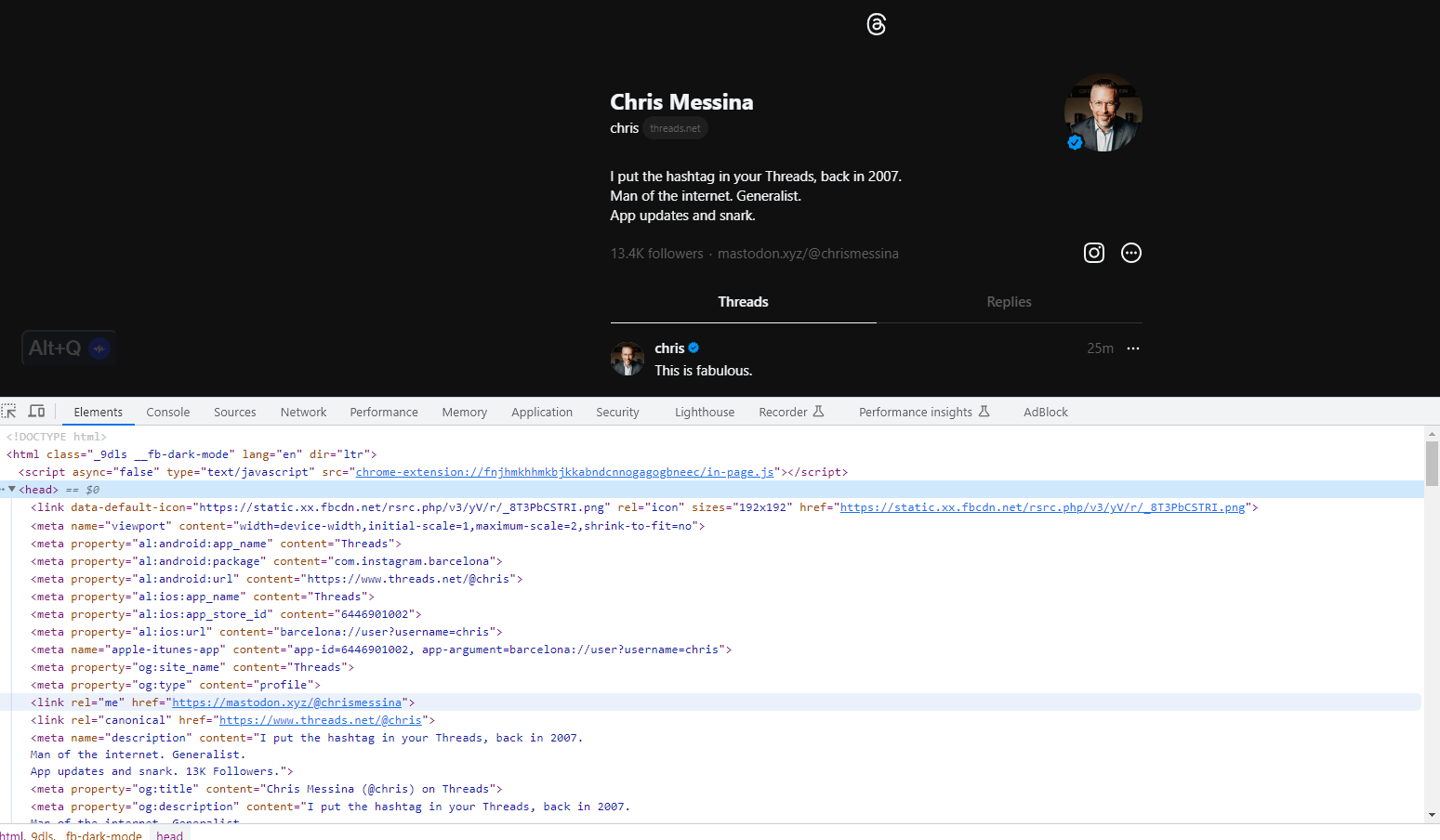Select the meta viewport element row

coord(711,526)
